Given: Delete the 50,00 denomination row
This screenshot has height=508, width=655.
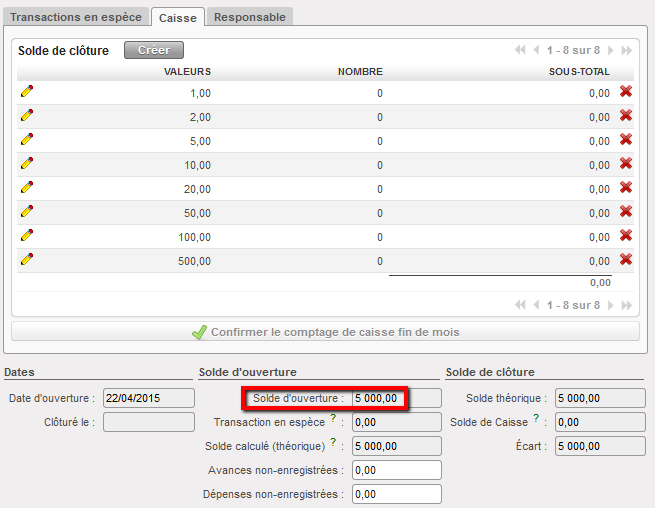Looking at the screenshot, I should [x=626, y=212].
